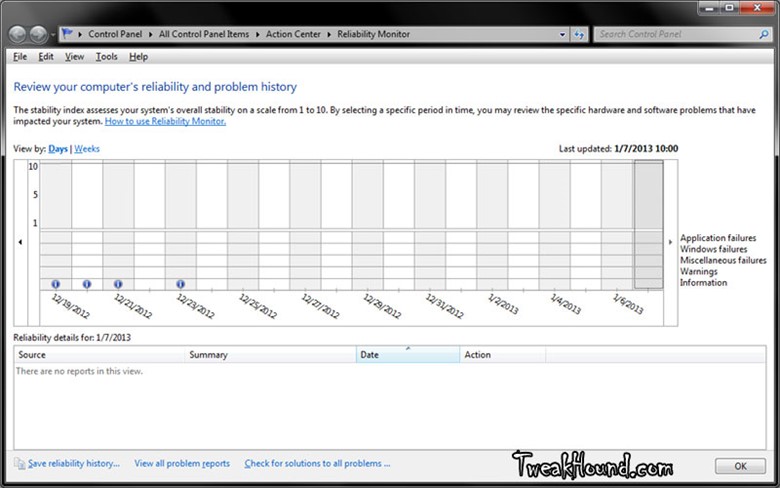Click the Warnings legend label
The height and width of the screenshot is (488, 780).
click(x=698, y=271)
